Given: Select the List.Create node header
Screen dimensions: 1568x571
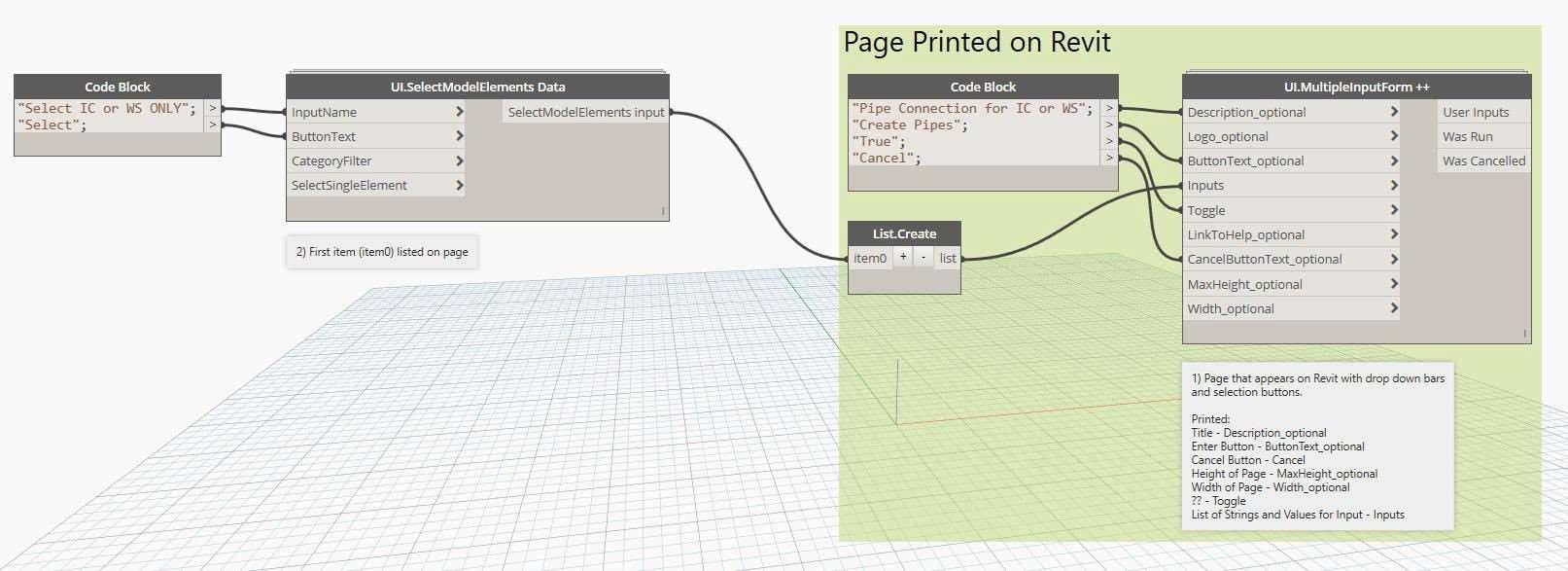Looking at the screenshot, I should pos(904,233).
